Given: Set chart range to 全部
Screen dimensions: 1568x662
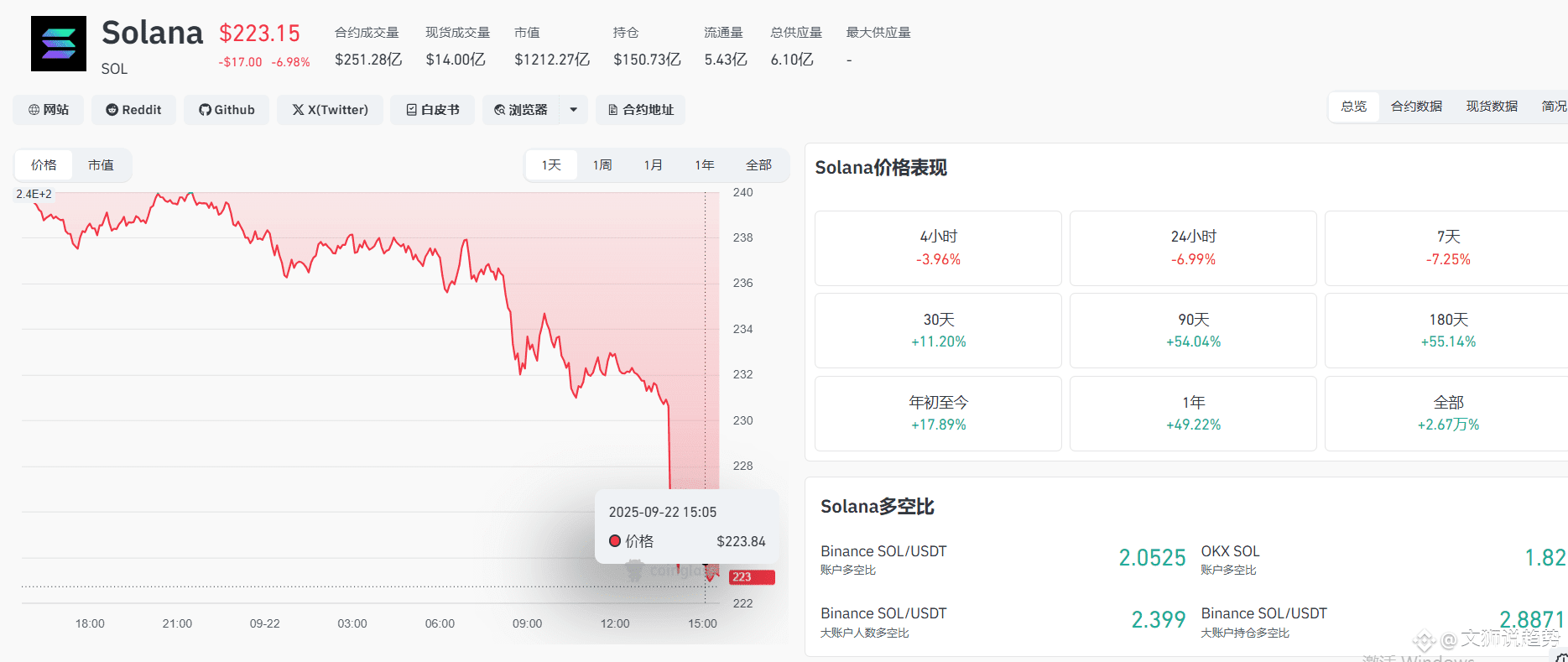Looking at the screenshot, I should [759, 165].
